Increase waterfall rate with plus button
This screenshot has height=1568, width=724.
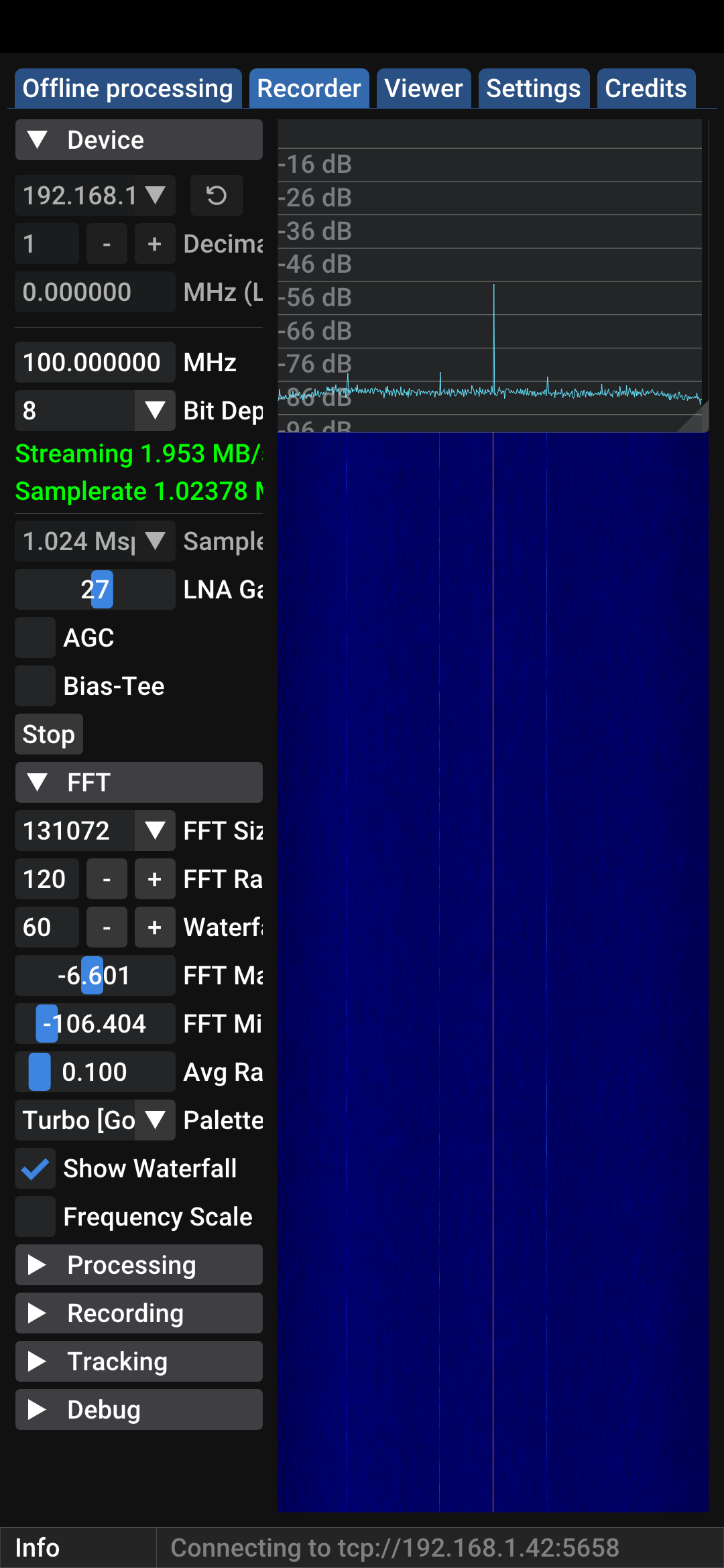coord(154,927)
